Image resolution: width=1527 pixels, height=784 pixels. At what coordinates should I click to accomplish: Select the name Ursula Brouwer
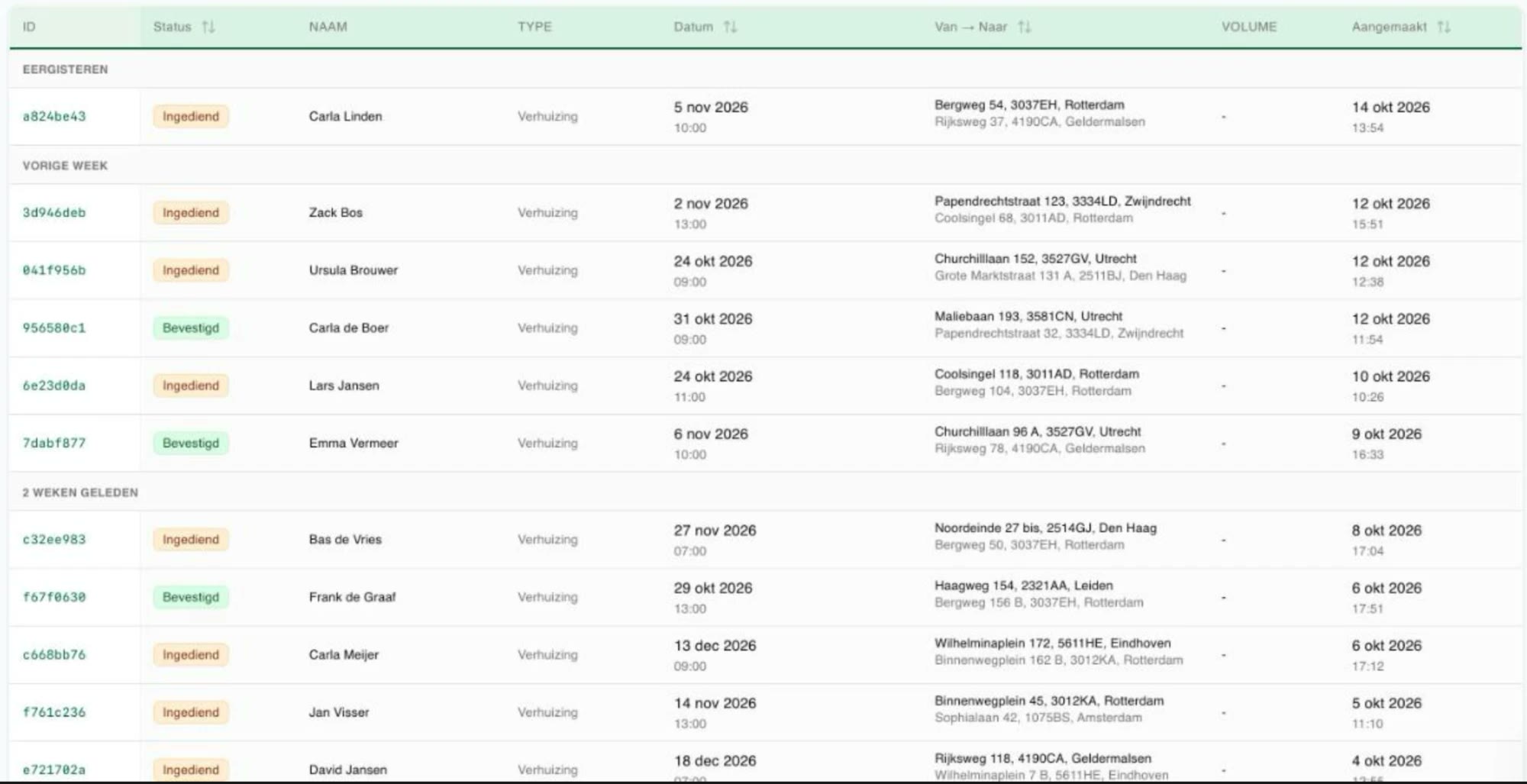point(354,270)
